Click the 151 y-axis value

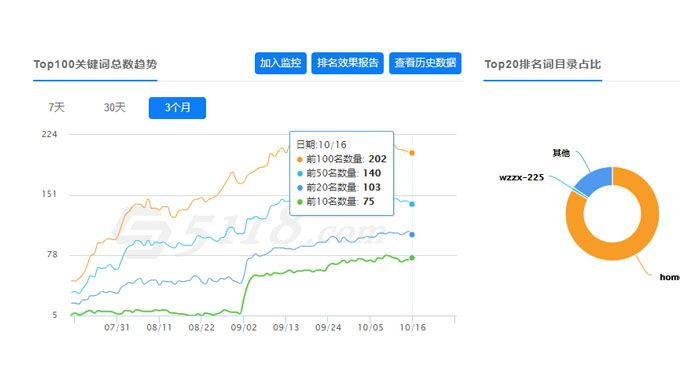click(x=49, y=194)
